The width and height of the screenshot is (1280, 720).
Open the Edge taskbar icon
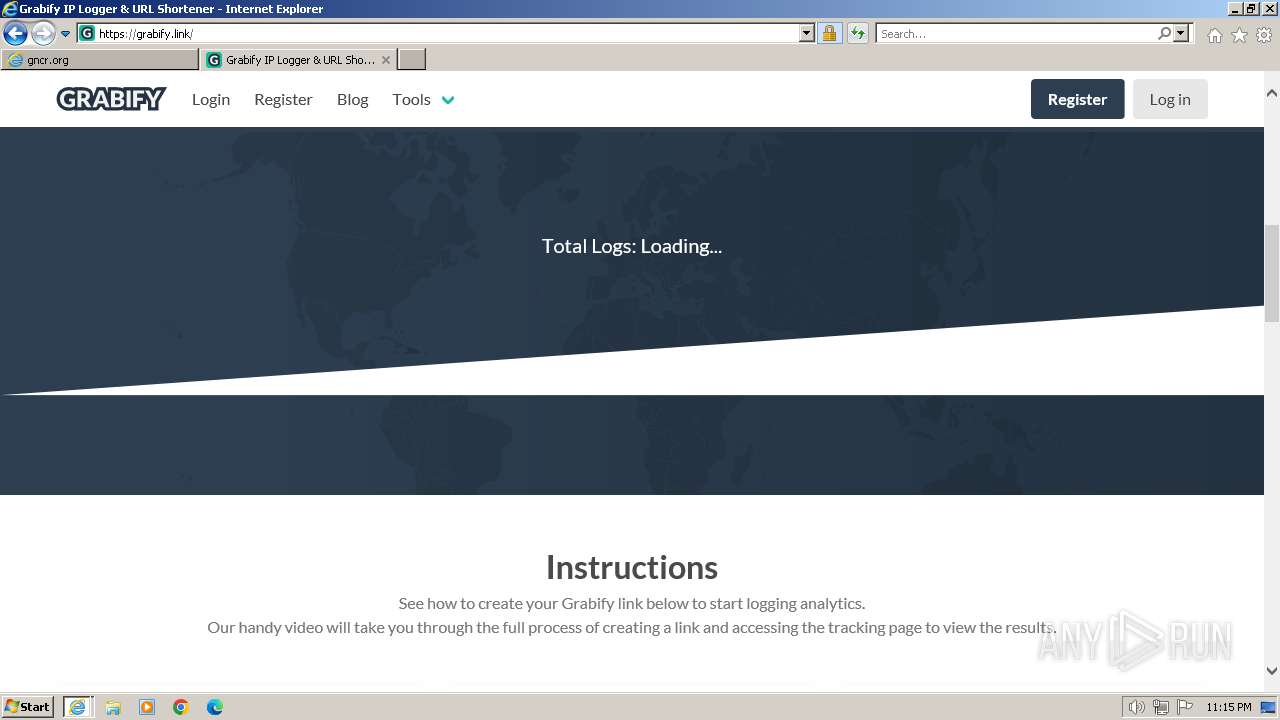215,707
